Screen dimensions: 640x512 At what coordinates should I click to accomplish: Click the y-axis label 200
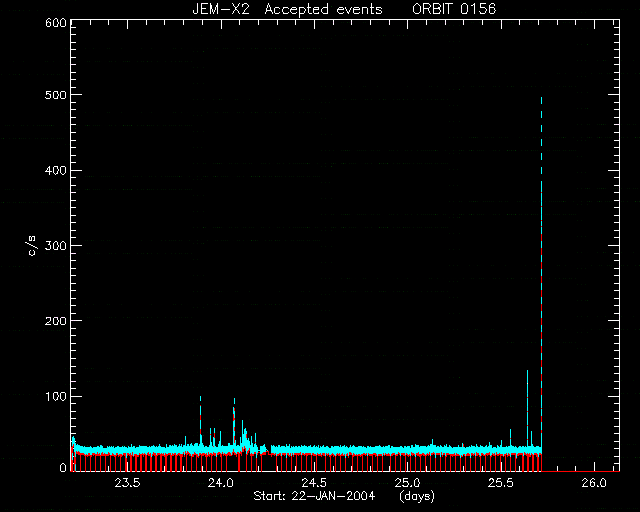point(56,321)
